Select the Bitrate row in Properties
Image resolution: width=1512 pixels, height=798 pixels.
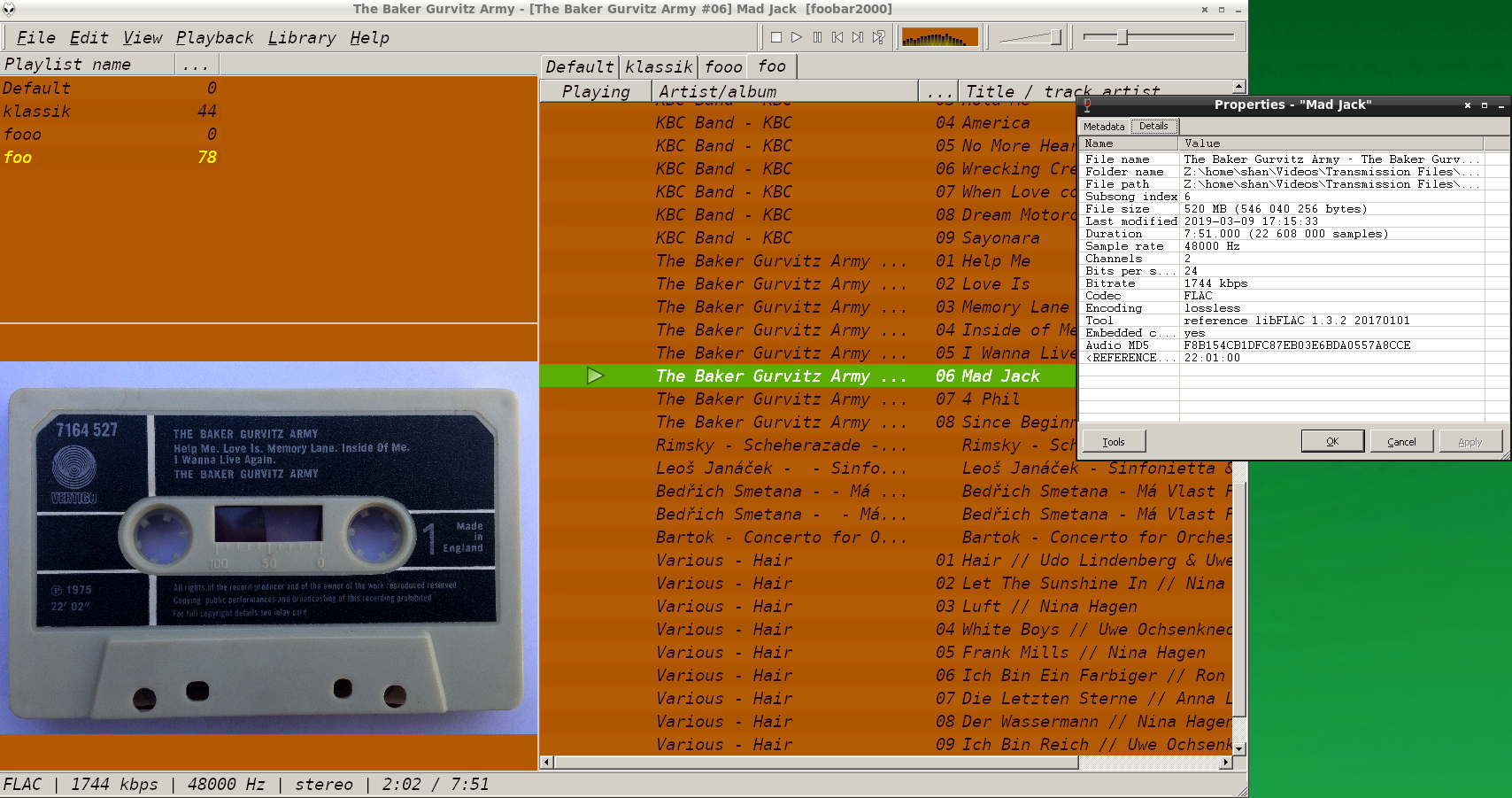tap(1282, 283)
